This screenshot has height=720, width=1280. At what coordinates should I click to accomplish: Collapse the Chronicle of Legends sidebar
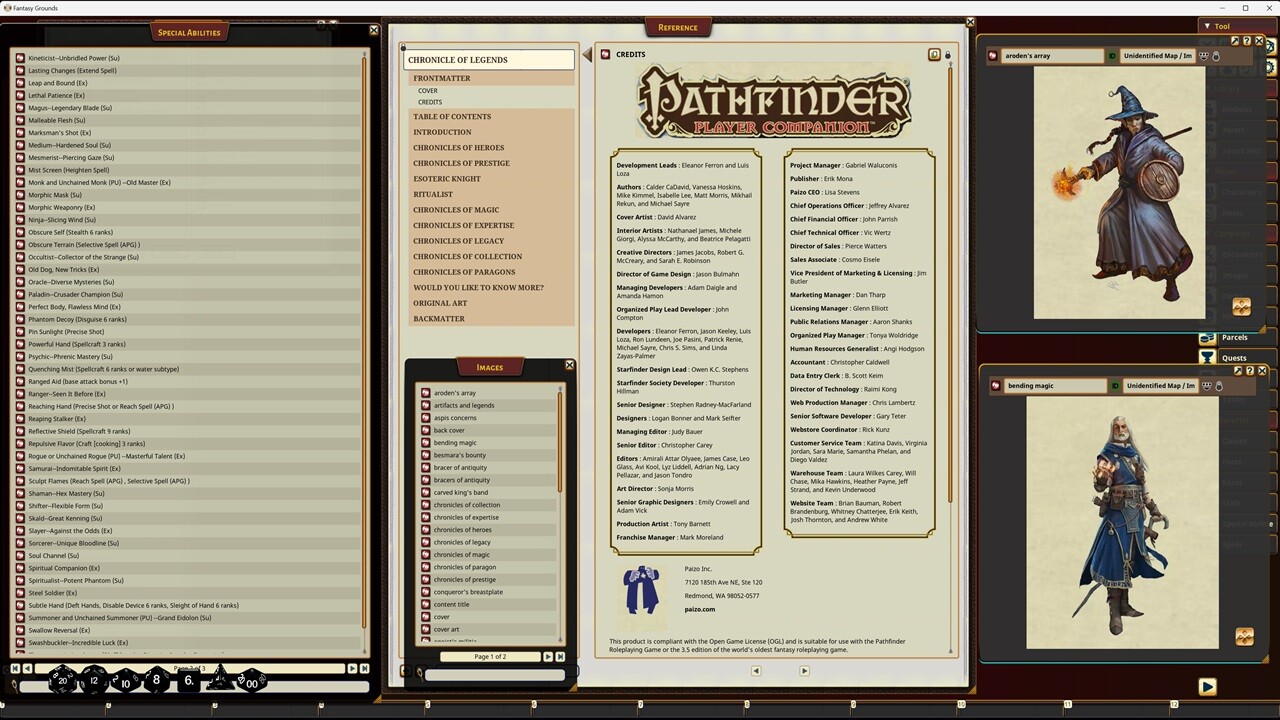pos(587,54)
